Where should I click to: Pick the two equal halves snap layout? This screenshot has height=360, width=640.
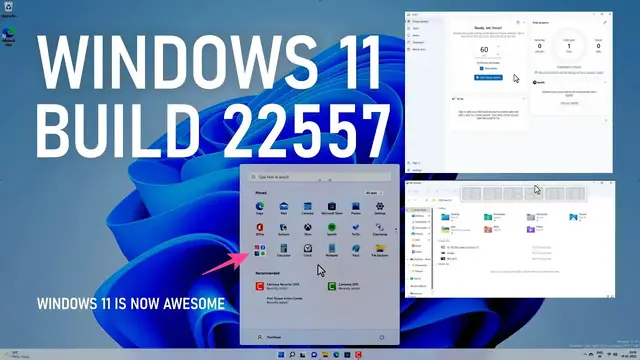[x=471, y=194]
